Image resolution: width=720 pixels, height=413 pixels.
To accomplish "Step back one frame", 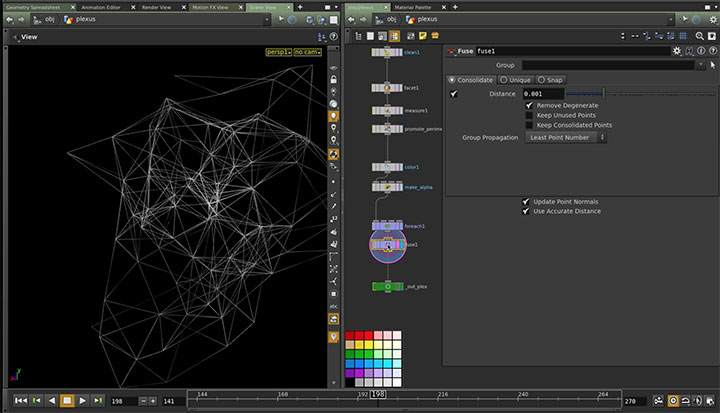I will click(36, 401).
